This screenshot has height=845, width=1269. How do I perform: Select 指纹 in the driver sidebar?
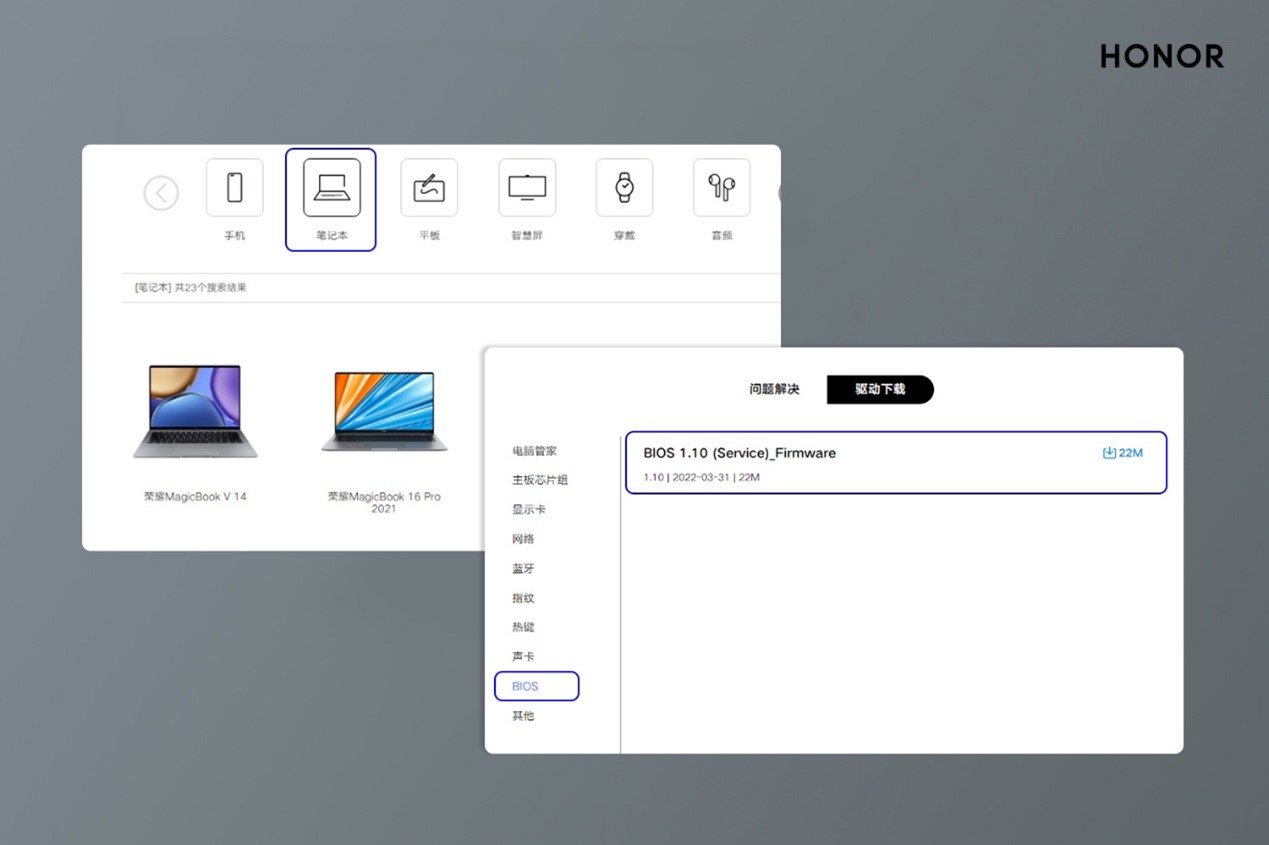coord(523,598)
